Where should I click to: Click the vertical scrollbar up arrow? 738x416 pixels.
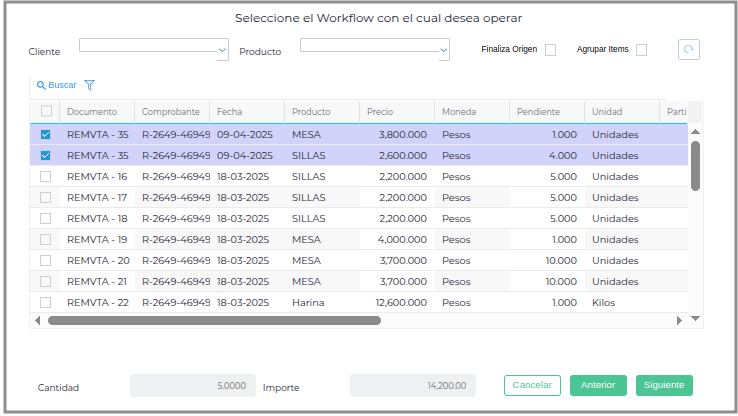pos(695,131)
